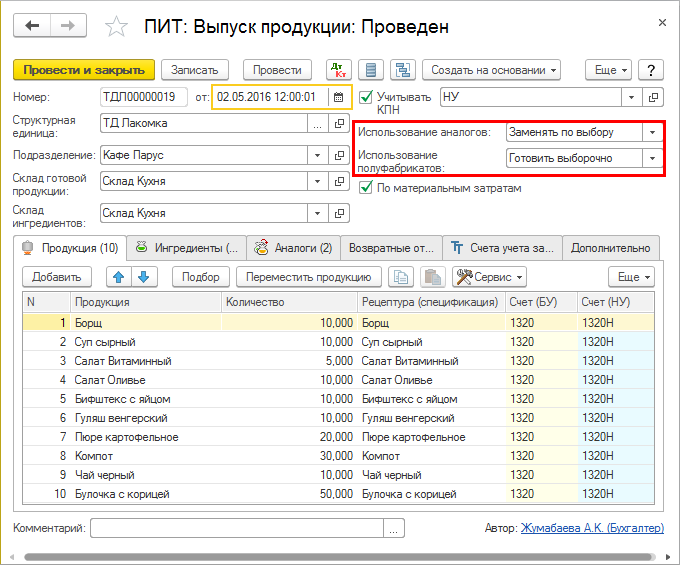Click the document report icon in toolbar

point(371,70)
